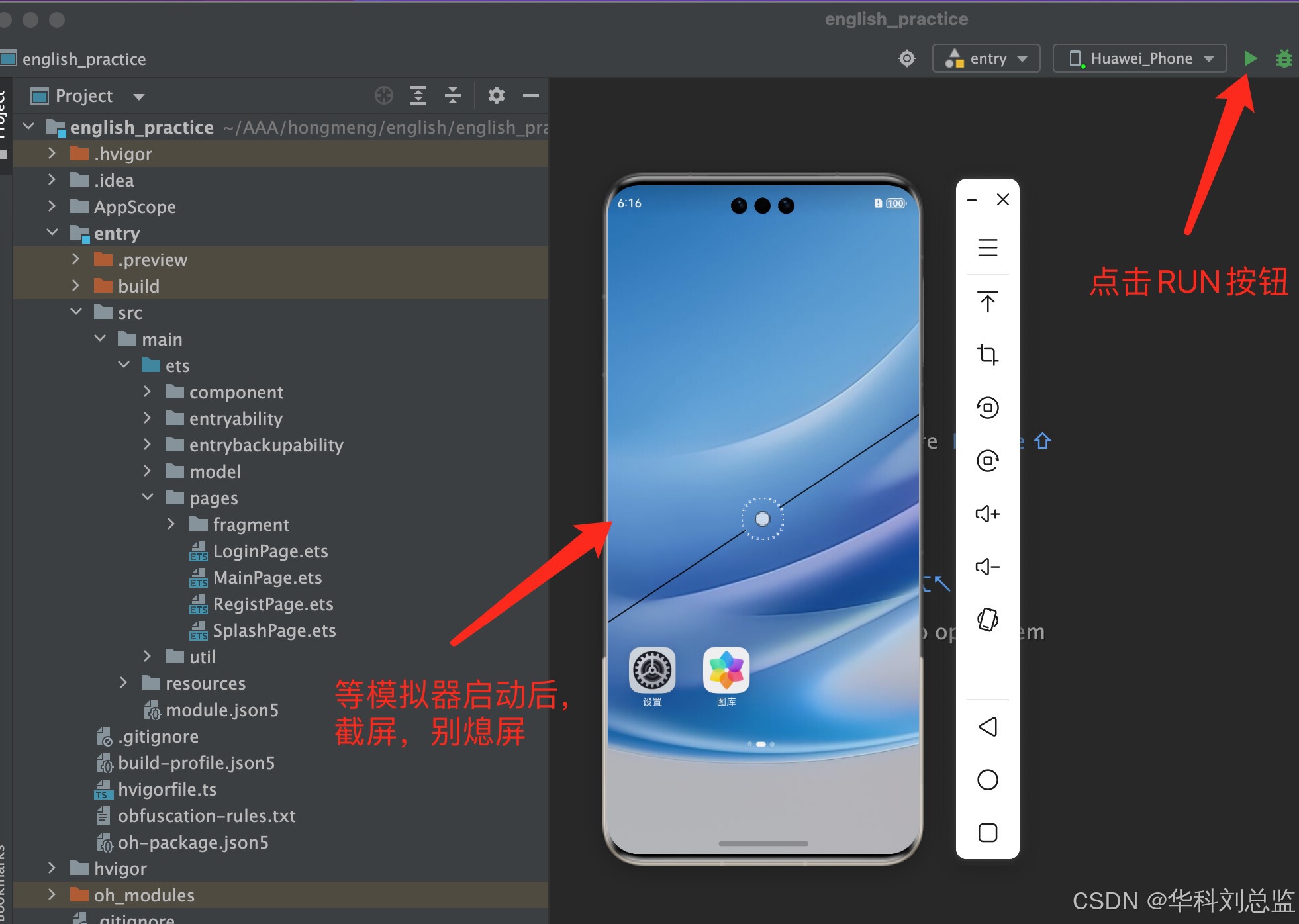Image resolution: width=1299 pixels, height=924 pixels.
Task: Collapse all in Project panel
Action: pyautogui.click(x=453, y=96)
